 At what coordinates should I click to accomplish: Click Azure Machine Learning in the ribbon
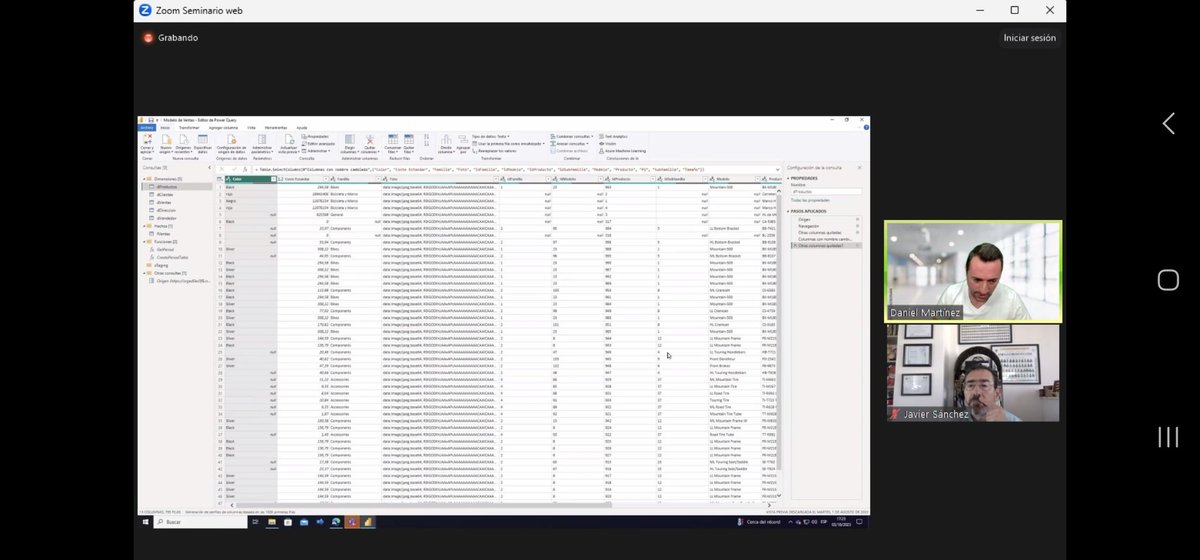tap(624, 151)
